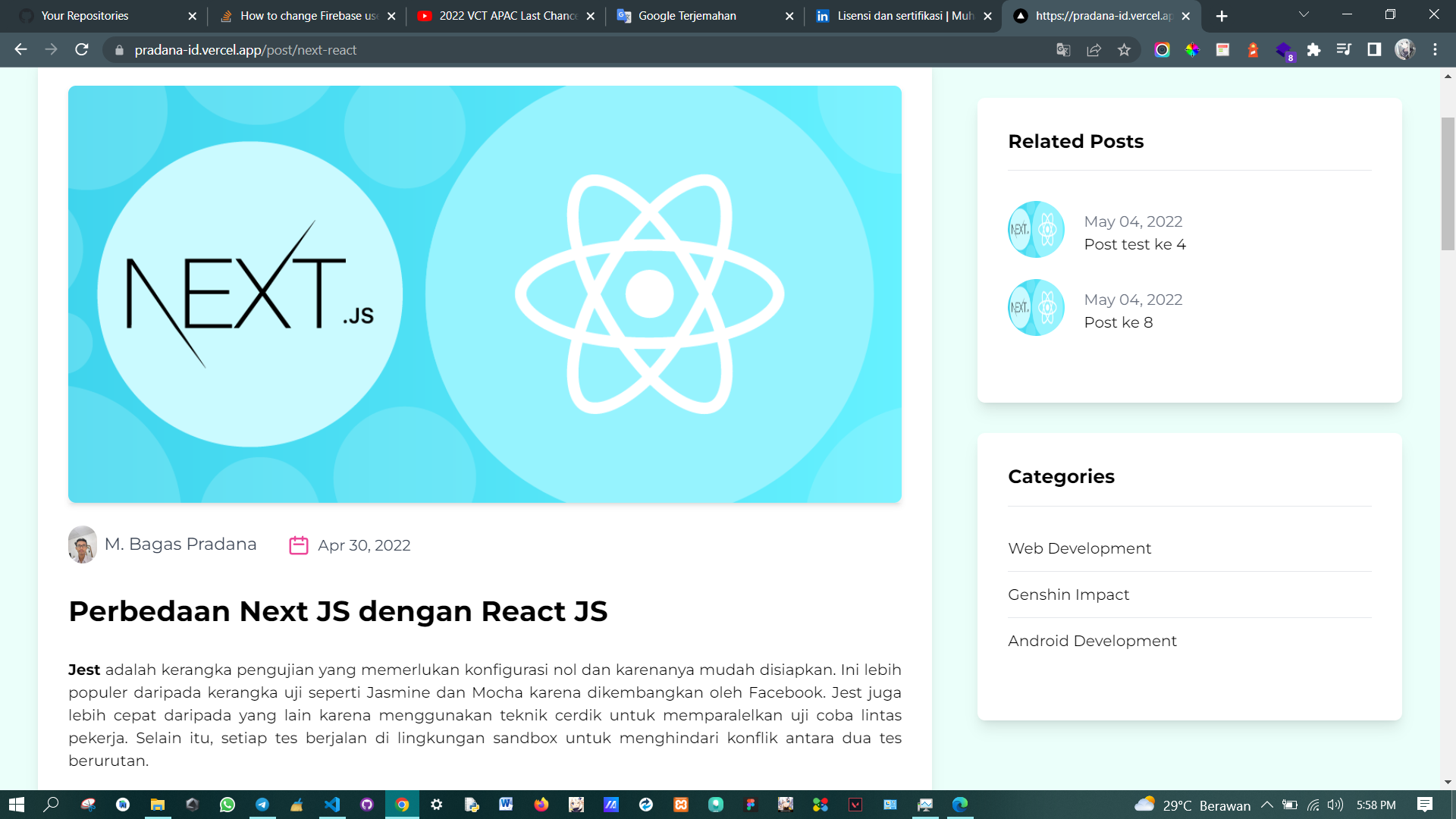Click the bookmark star icon
The width and height of the screenshot is (1456, 819).
coord(1124,50)
